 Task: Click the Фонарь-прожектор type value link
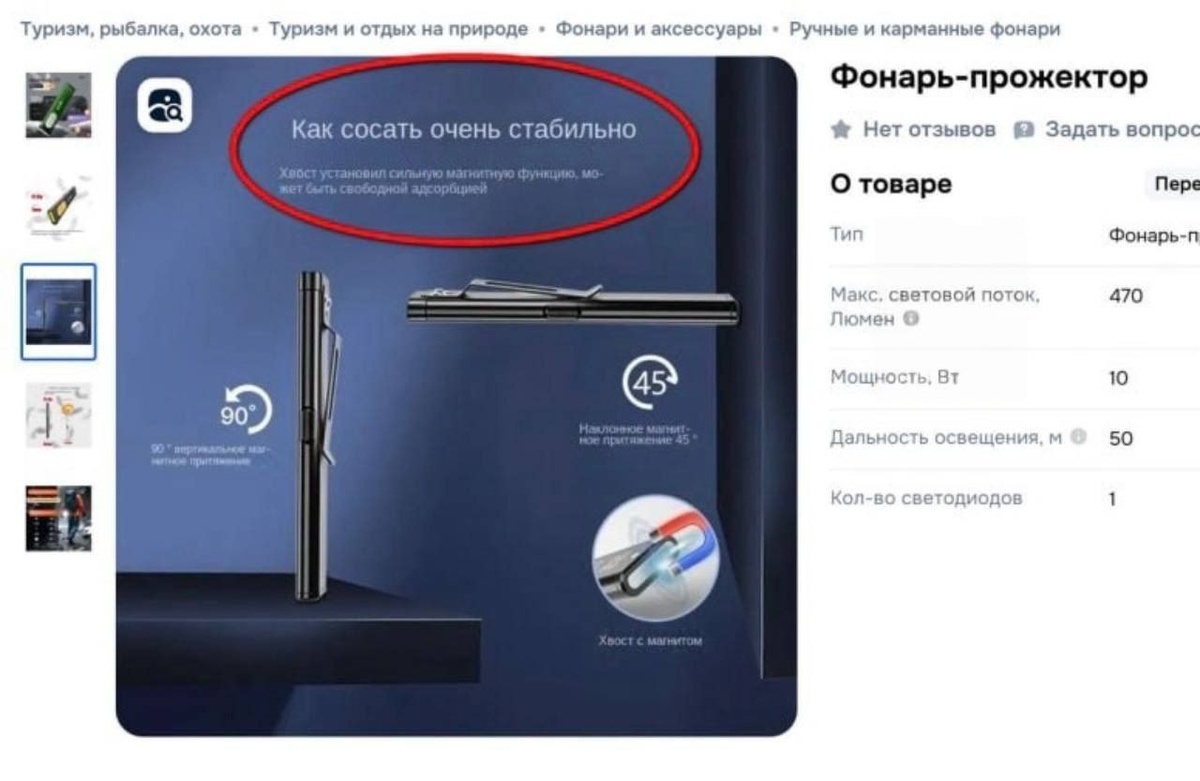pos(1154,236)
